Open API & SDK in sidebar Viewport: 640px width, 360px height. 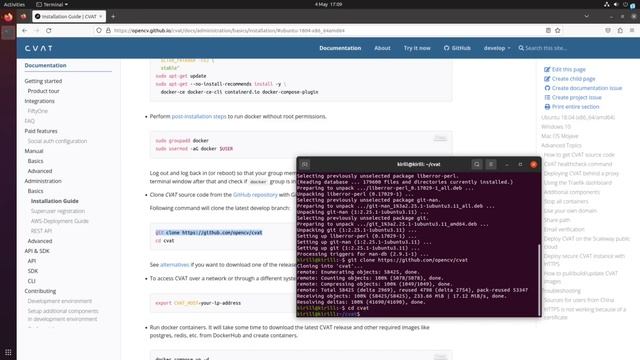point(37,251)
